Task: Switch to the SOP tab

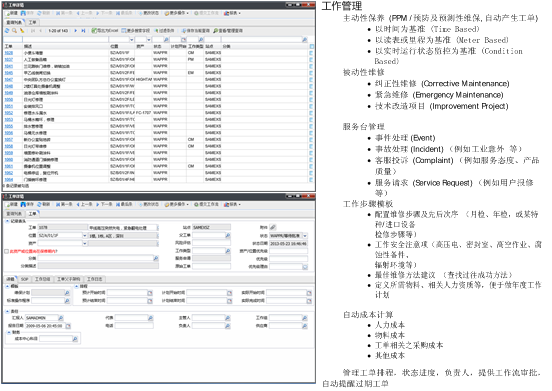Action: (x=24, y=279)
